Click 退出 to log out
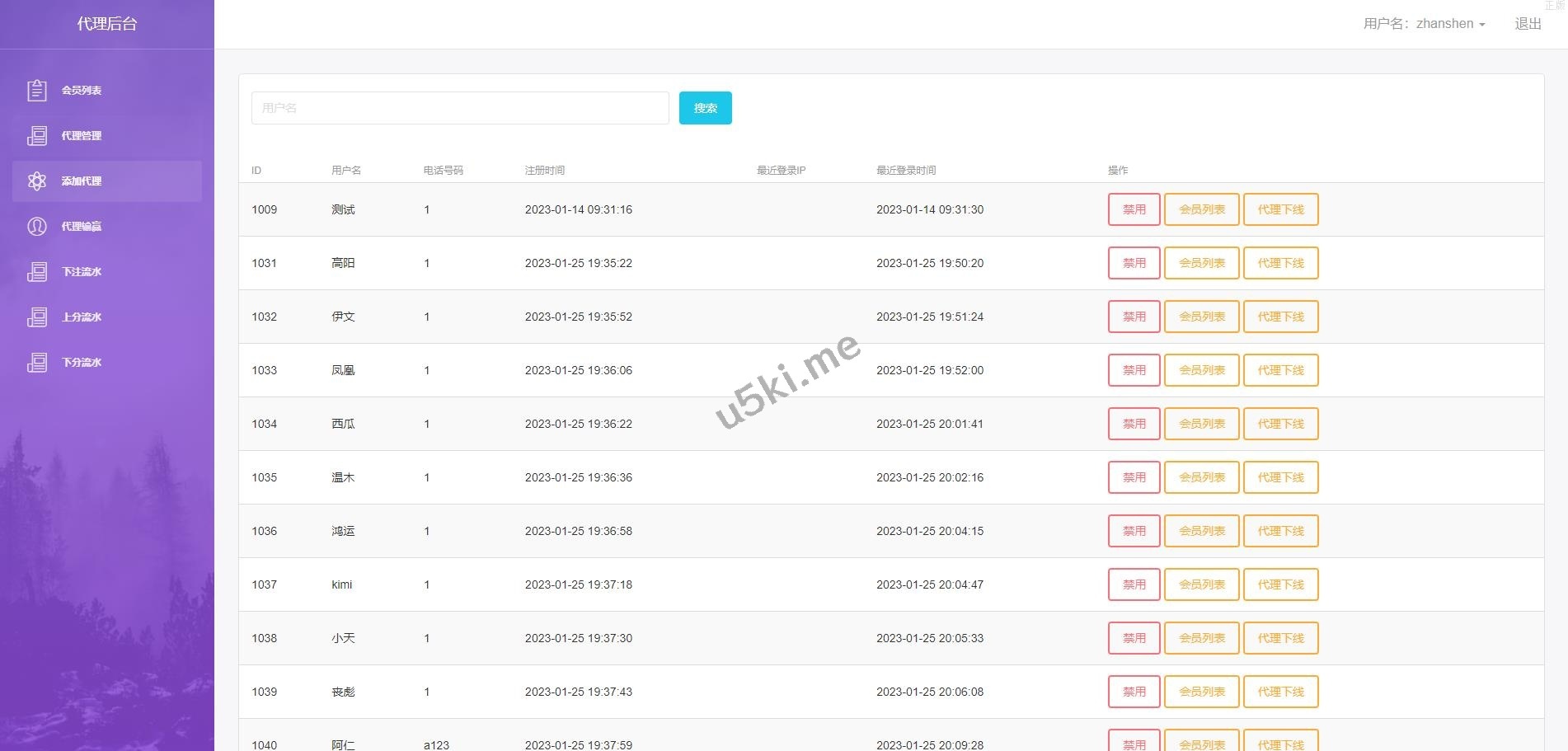Image resolution: width=1568 pixels, height=751 pixels. pyautogui.click(x=1528, y=24)
